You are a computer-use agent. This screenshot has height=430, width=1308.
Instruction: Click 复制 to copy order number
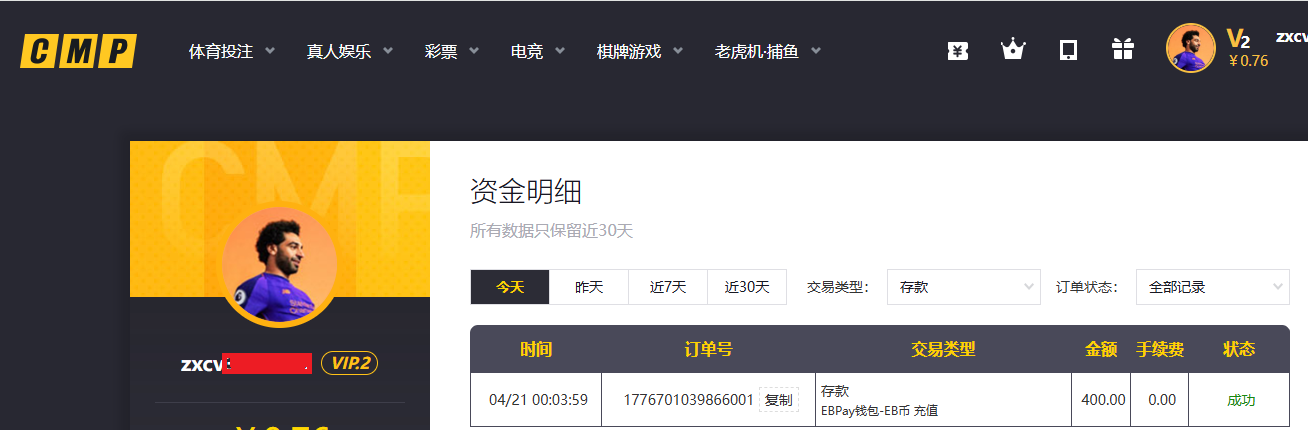(778, 400)
